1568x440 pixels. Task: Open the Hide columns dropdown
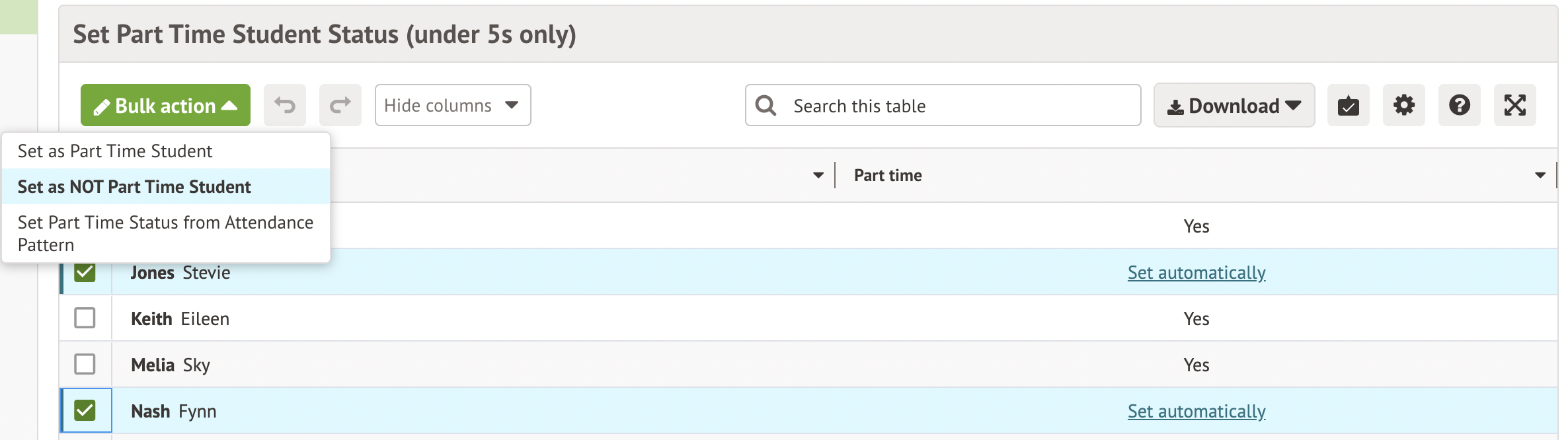pyautogui.click(x=453, y=105)
